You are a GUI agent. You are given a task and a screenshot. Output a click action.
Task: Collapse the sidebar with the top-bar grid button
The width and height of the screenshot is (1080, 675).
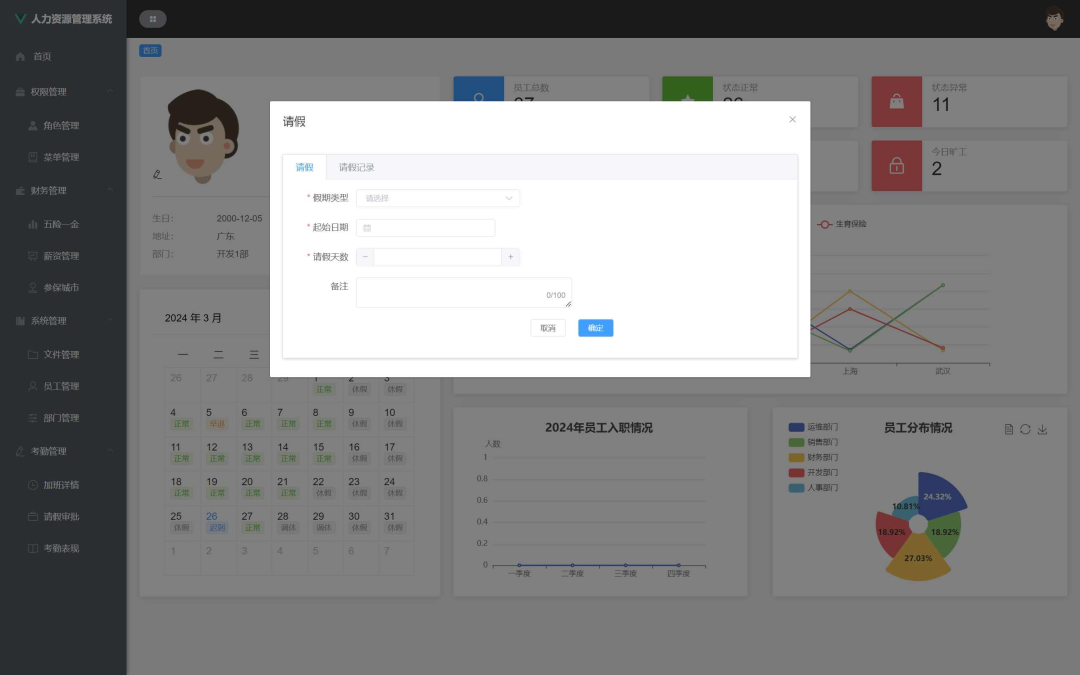coord(153,19)
